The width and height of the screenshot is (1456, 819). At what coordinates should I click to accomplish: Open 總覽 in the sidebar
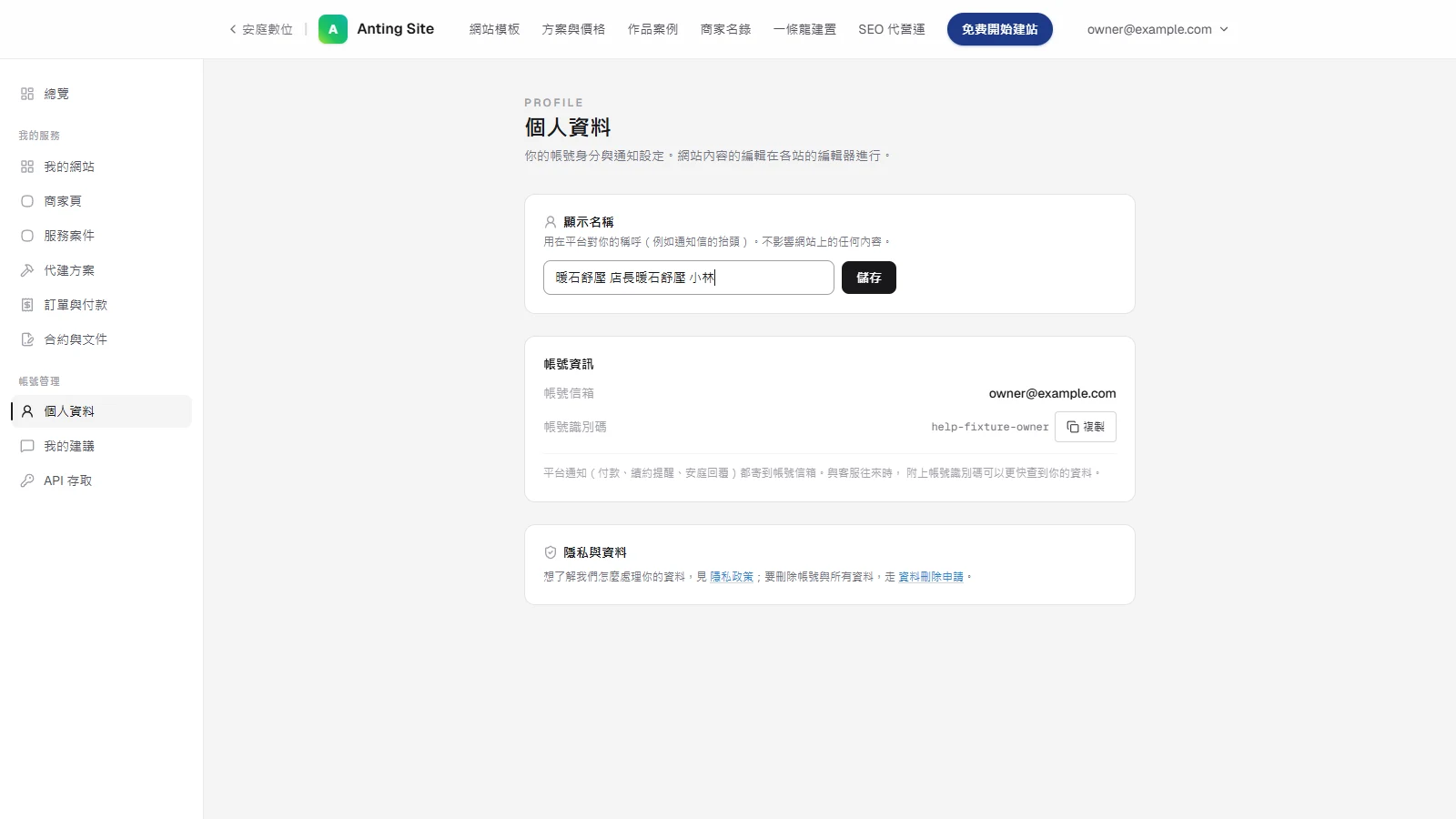coord(101,94)
